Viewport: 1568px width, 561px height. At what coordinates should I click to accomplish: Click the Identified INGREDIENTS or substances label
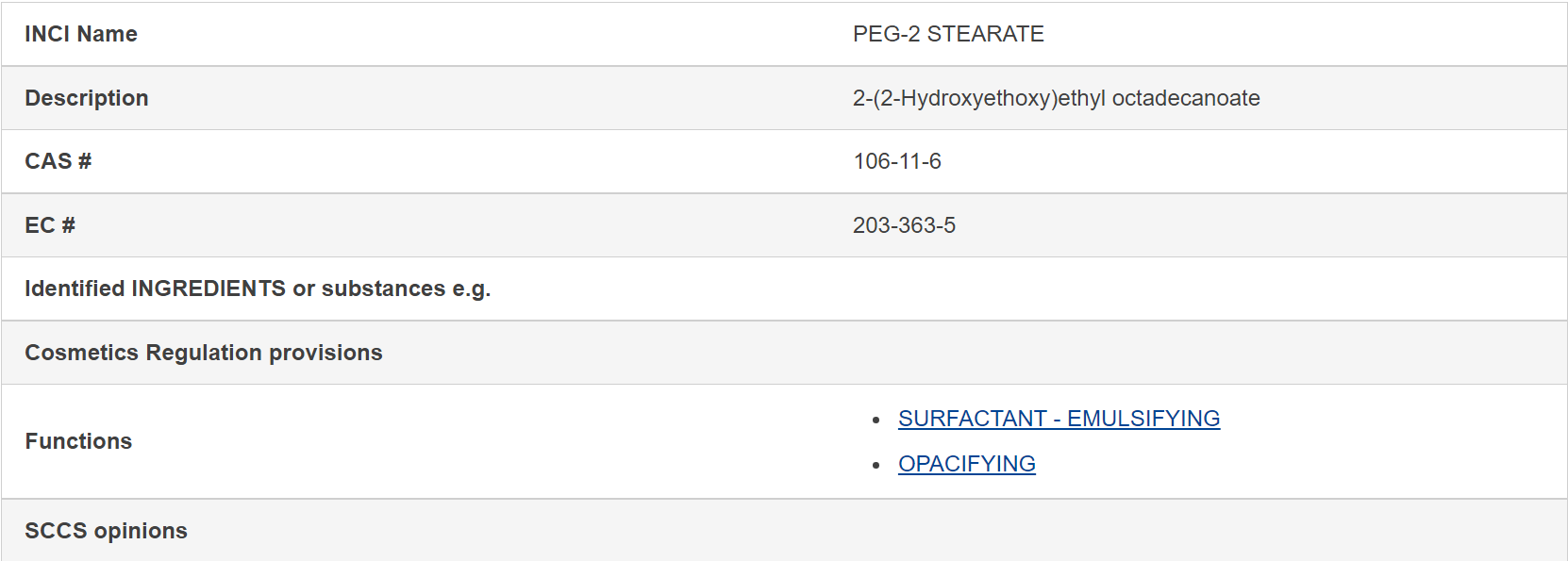click(x=258, y=289)
